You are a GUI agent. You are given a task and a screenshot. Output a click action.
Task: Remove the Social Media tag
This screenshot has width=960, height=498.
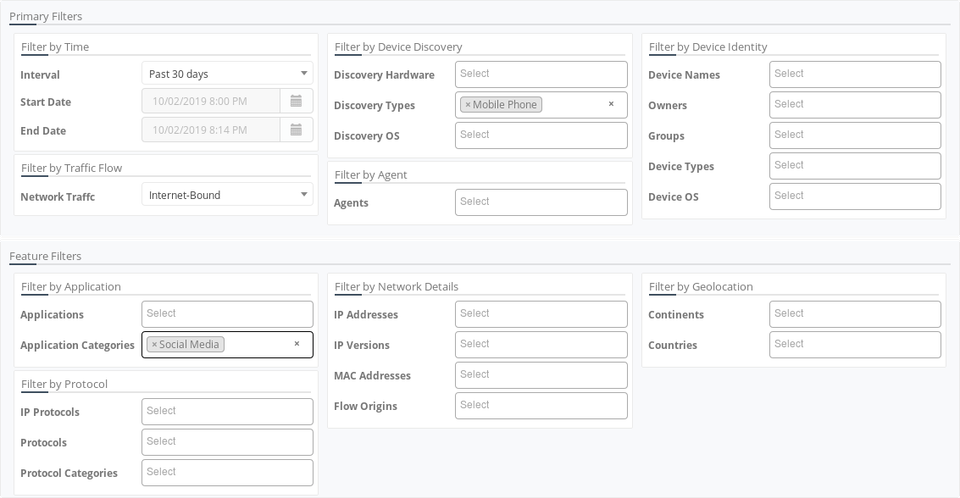point(154,345)
